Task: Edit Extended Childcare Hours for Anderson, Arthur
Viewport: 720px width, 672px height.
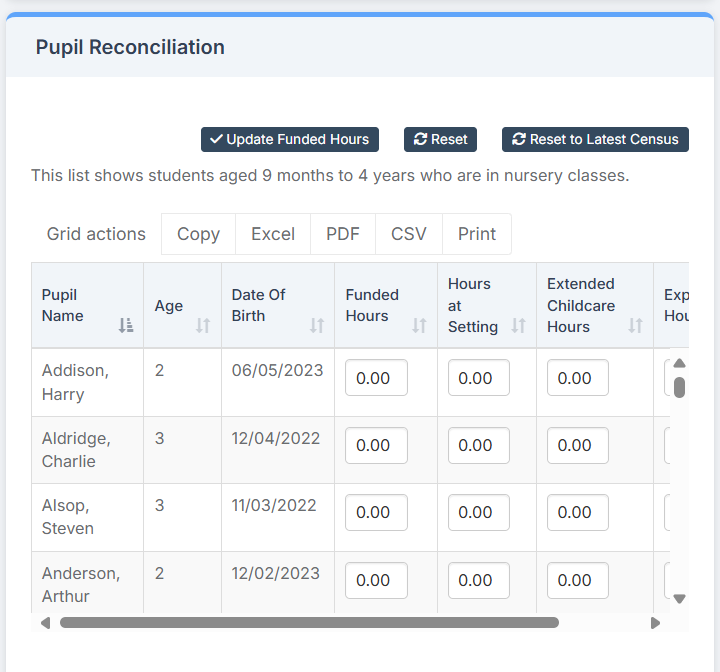Action: point(577,580)
